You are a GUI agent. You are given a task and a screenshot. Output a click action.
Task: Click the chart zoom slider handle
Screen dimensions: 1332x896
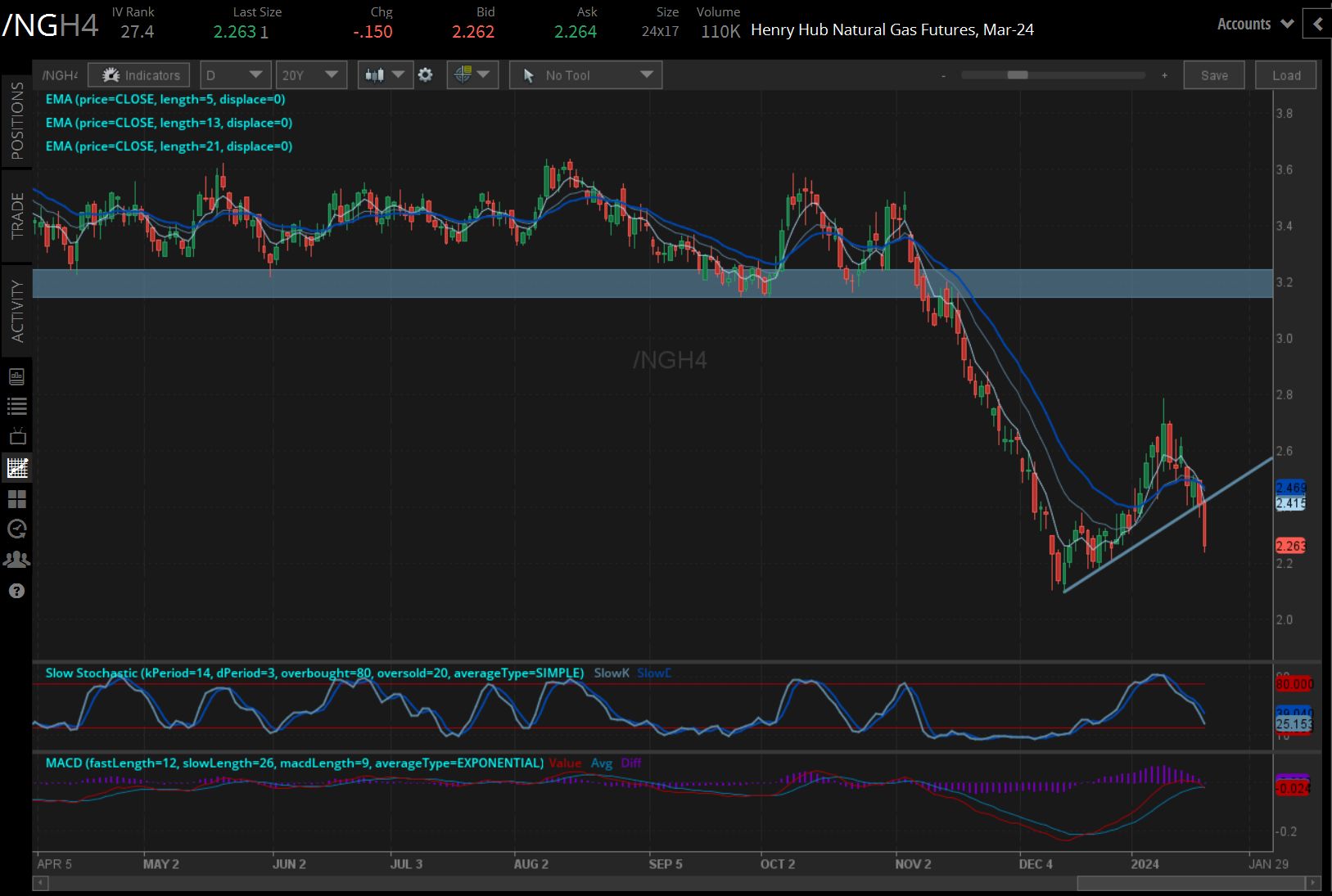coord(1018,75)
